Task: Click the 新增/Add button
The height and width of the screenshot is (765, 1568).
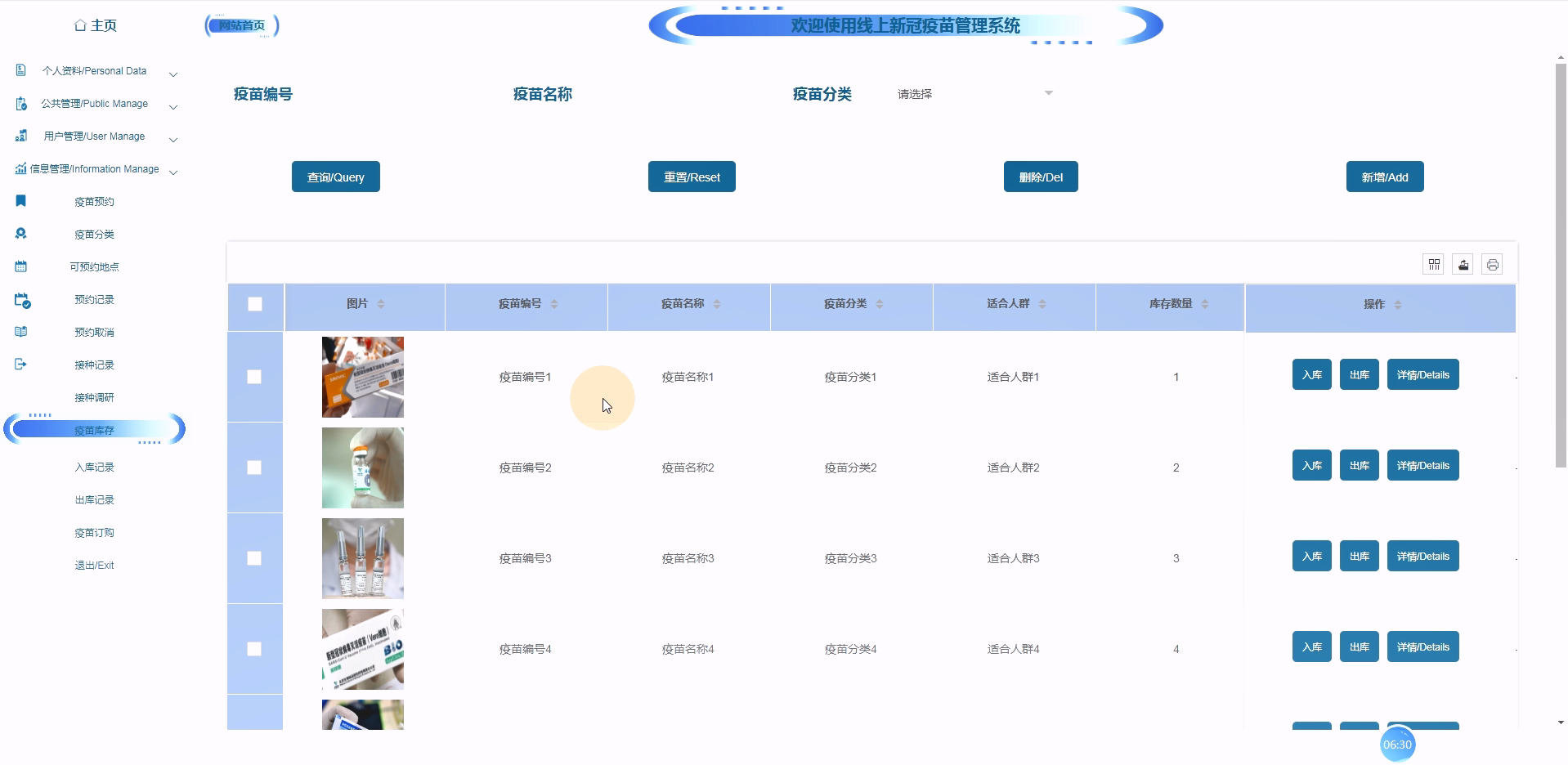Action: [x=1384, y=177]
